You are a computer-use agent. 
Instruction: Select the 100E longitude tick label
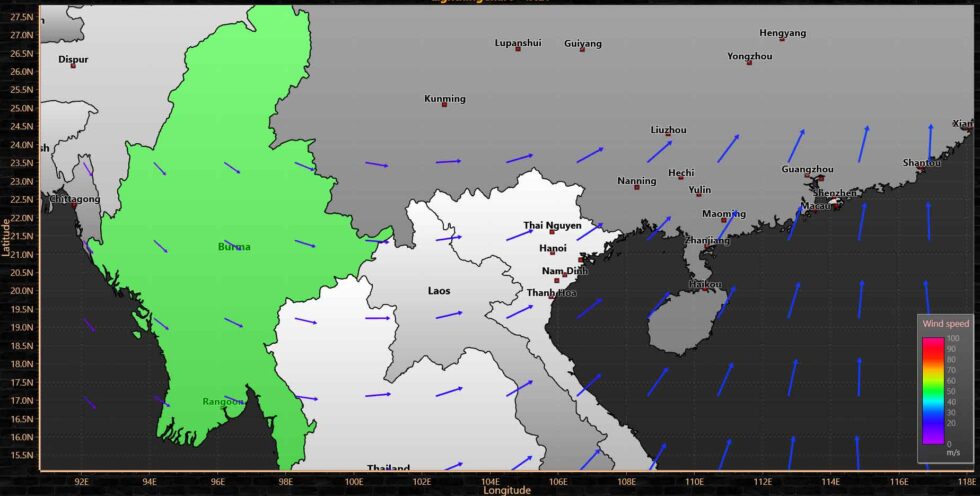point(354,481)
